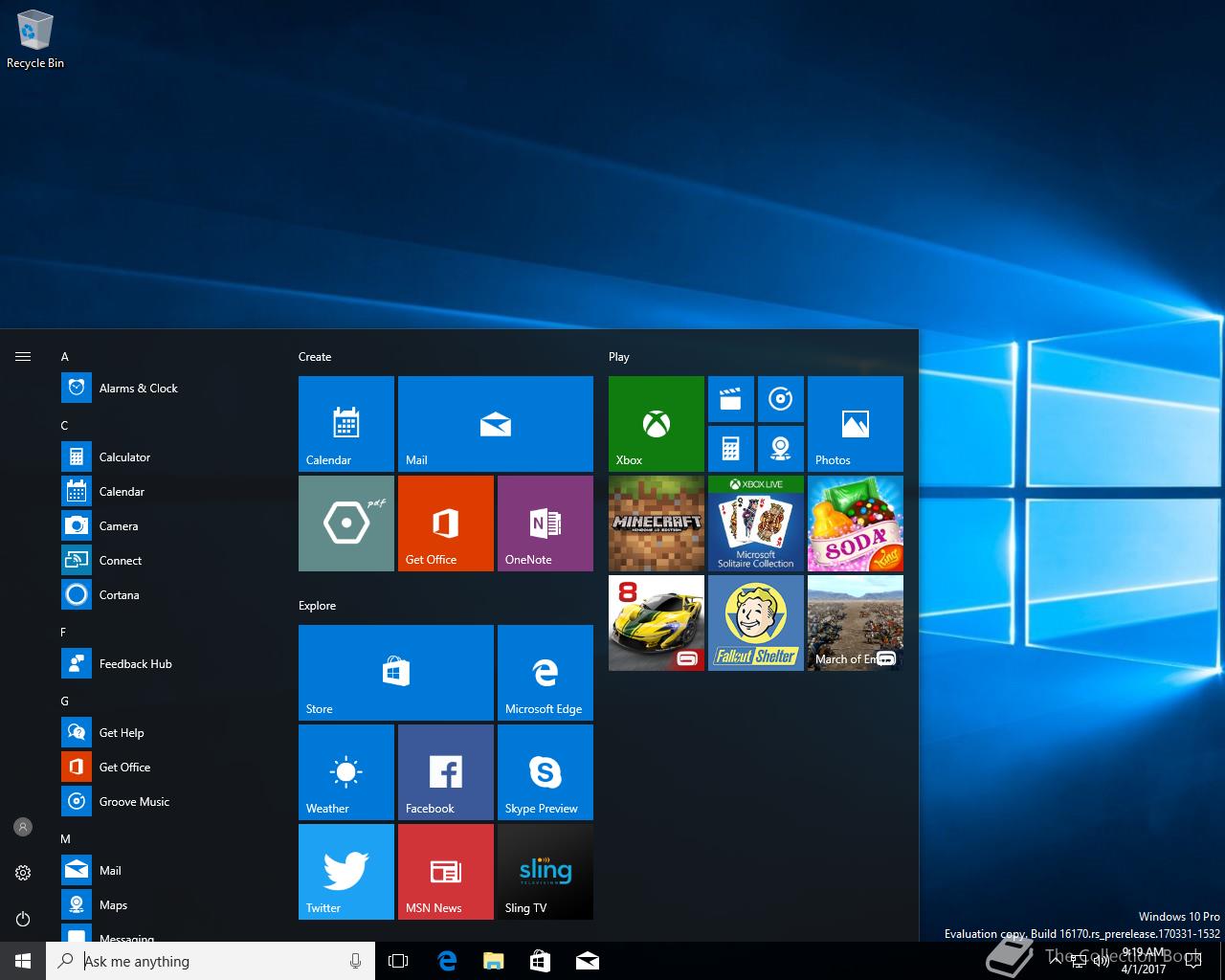Expand the Start menu hamburger button
1225x980 pixels.
click(23, 357)
